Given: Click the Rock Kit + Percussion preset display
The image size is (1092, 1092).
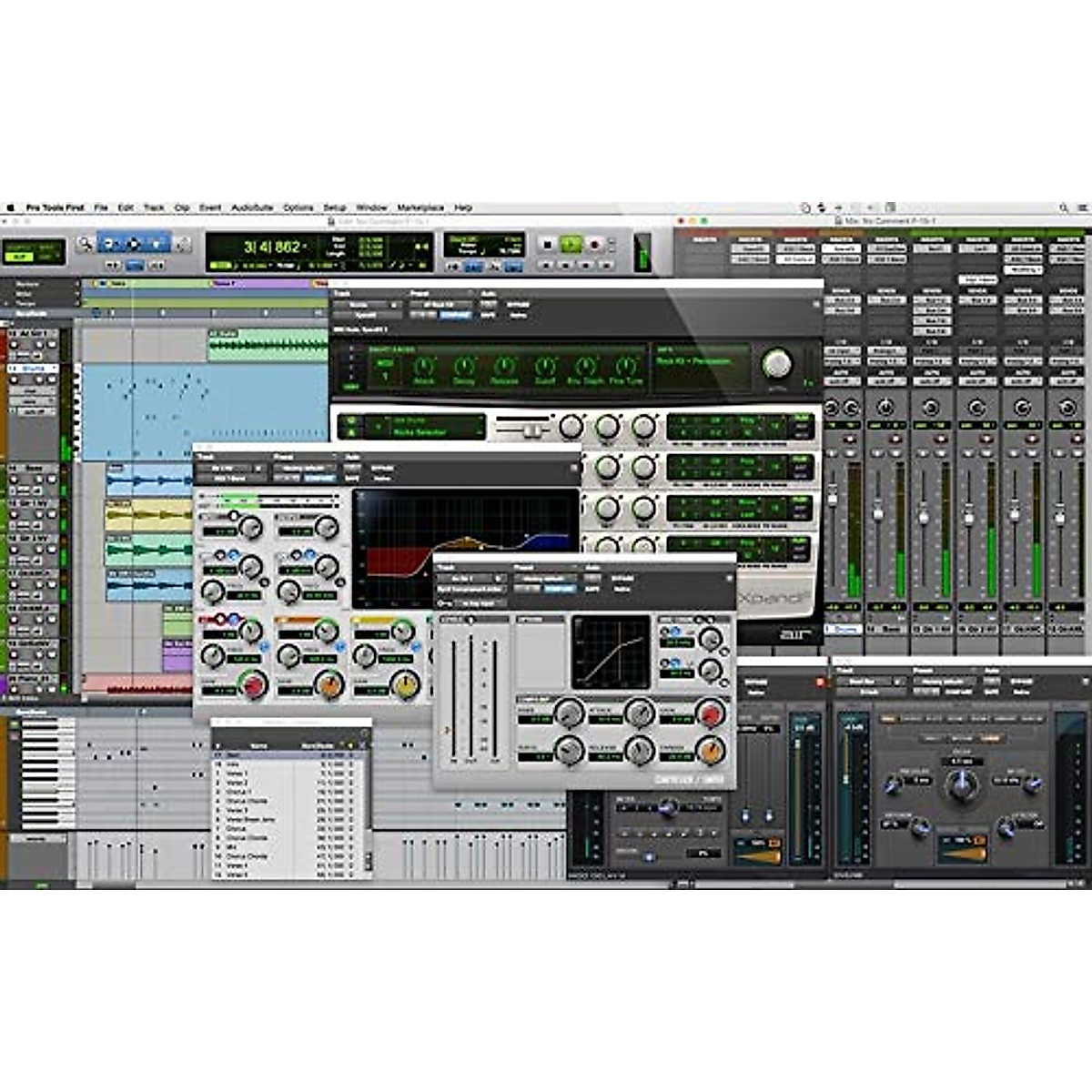Looking at the screenshot, I should click(x=696, y=359).
